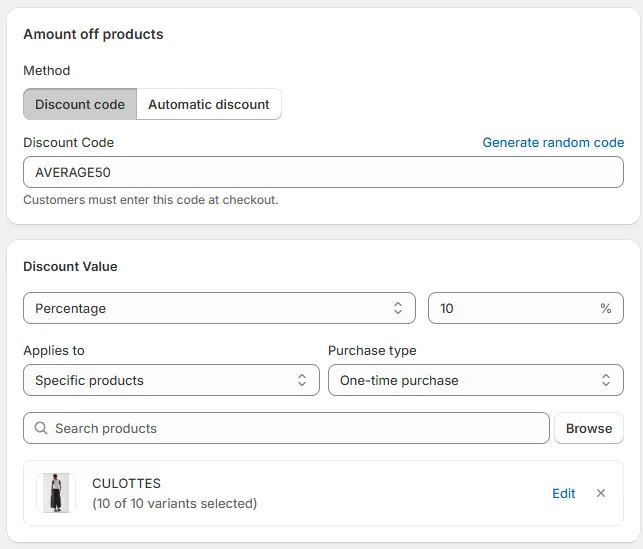
Task: Focus the AVERAGE50 discount code field
Action: (323, 172)
